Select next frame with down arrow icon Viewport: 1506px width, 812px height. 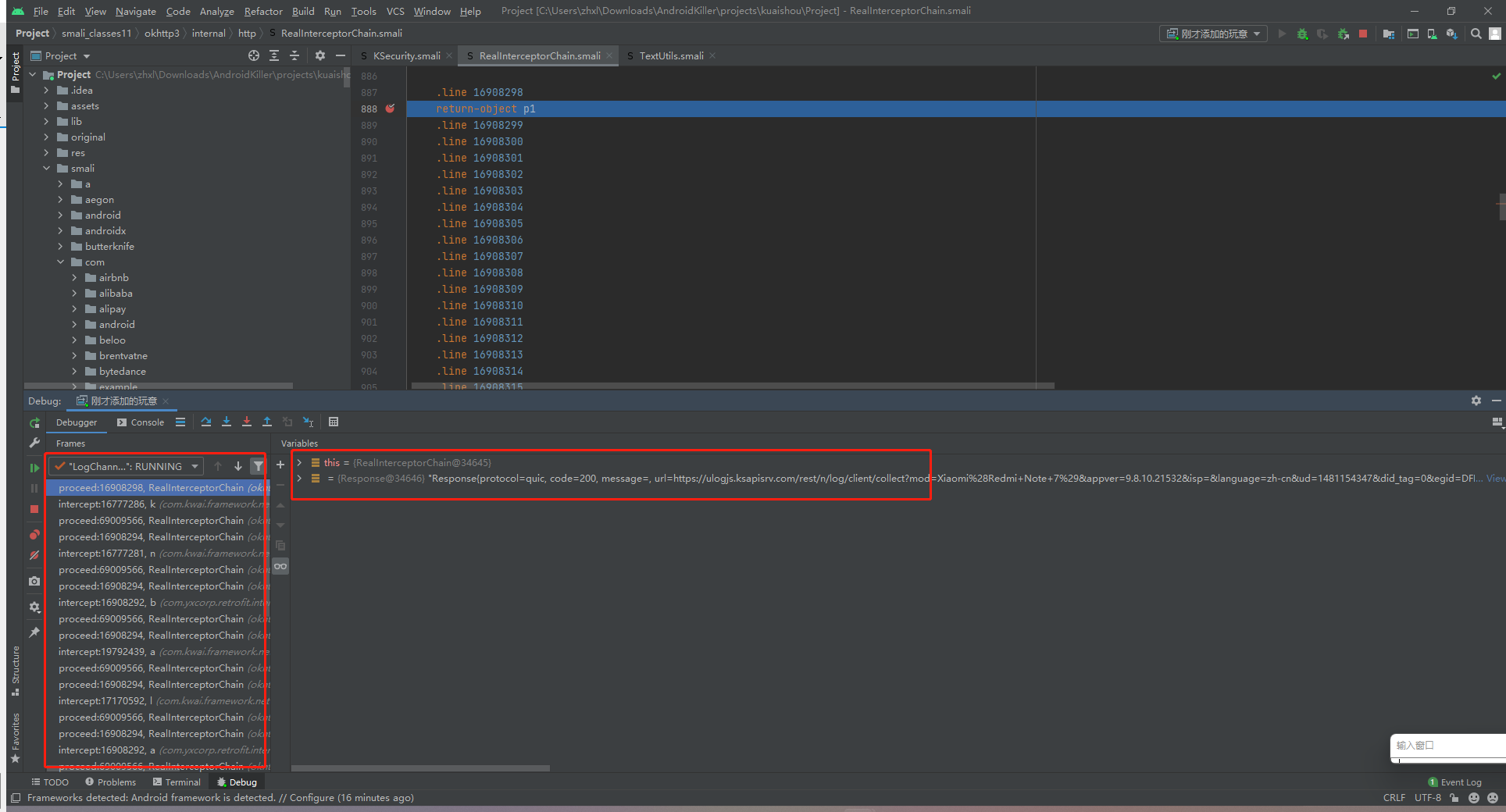pos(238,466)
